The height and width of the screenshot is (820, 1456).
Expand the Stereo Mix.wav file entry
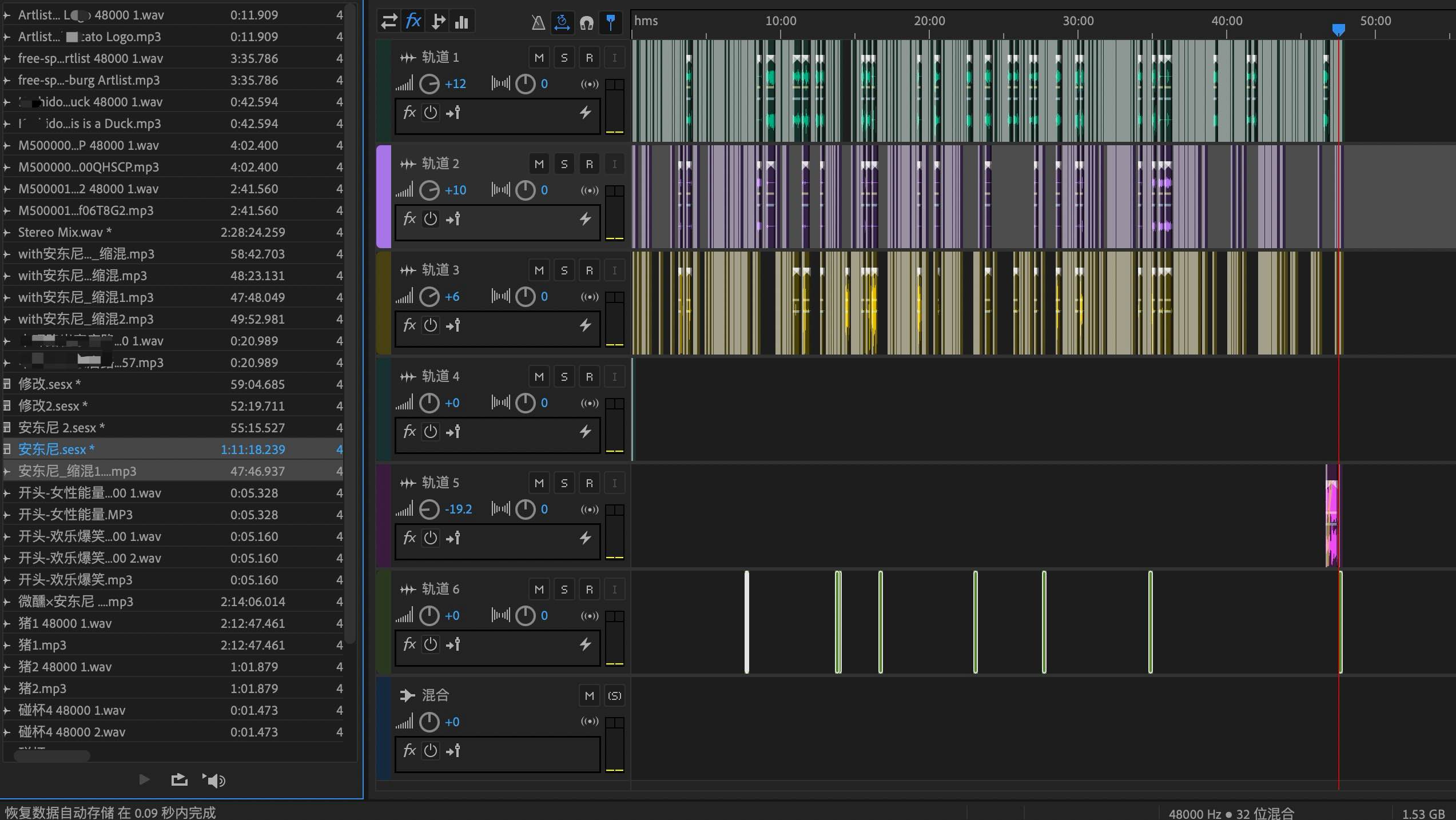point(7,232)
